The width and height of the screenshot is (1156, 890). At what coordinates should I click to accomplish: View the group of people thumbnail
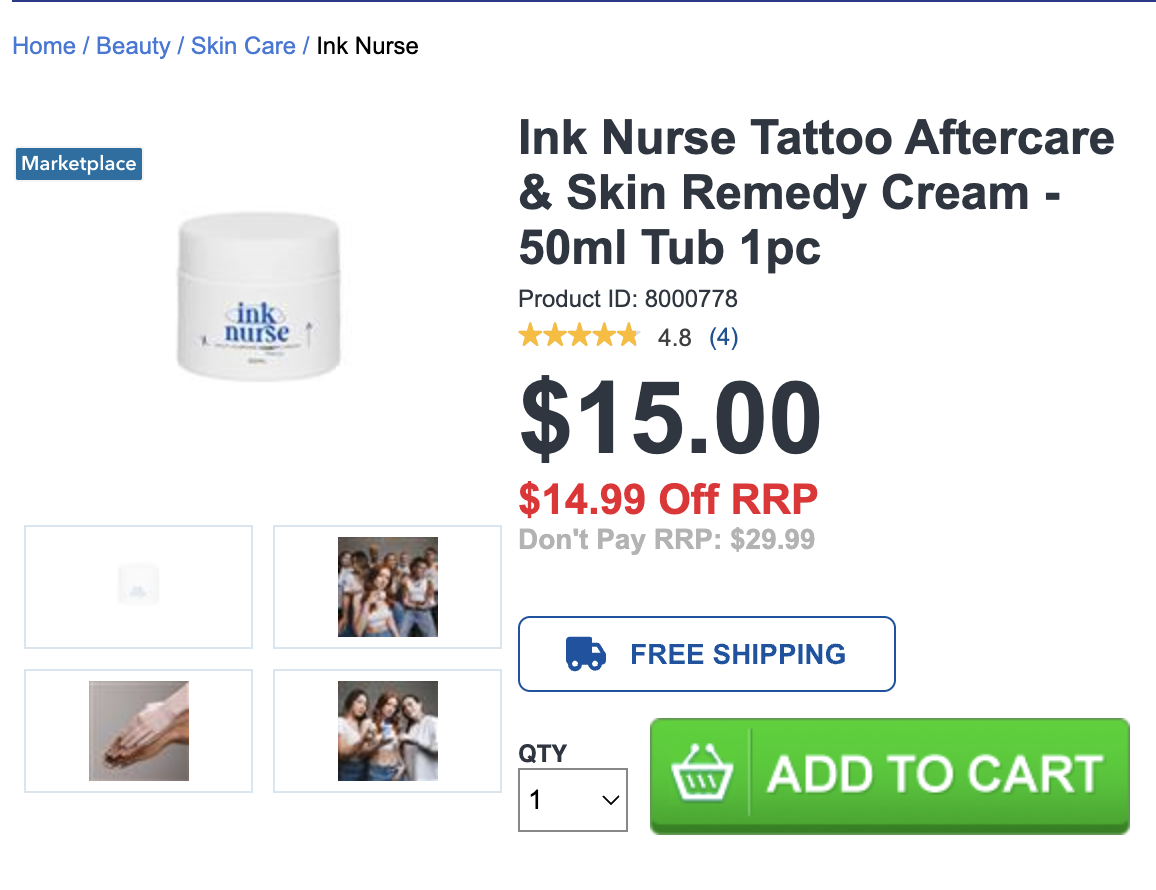388,587
